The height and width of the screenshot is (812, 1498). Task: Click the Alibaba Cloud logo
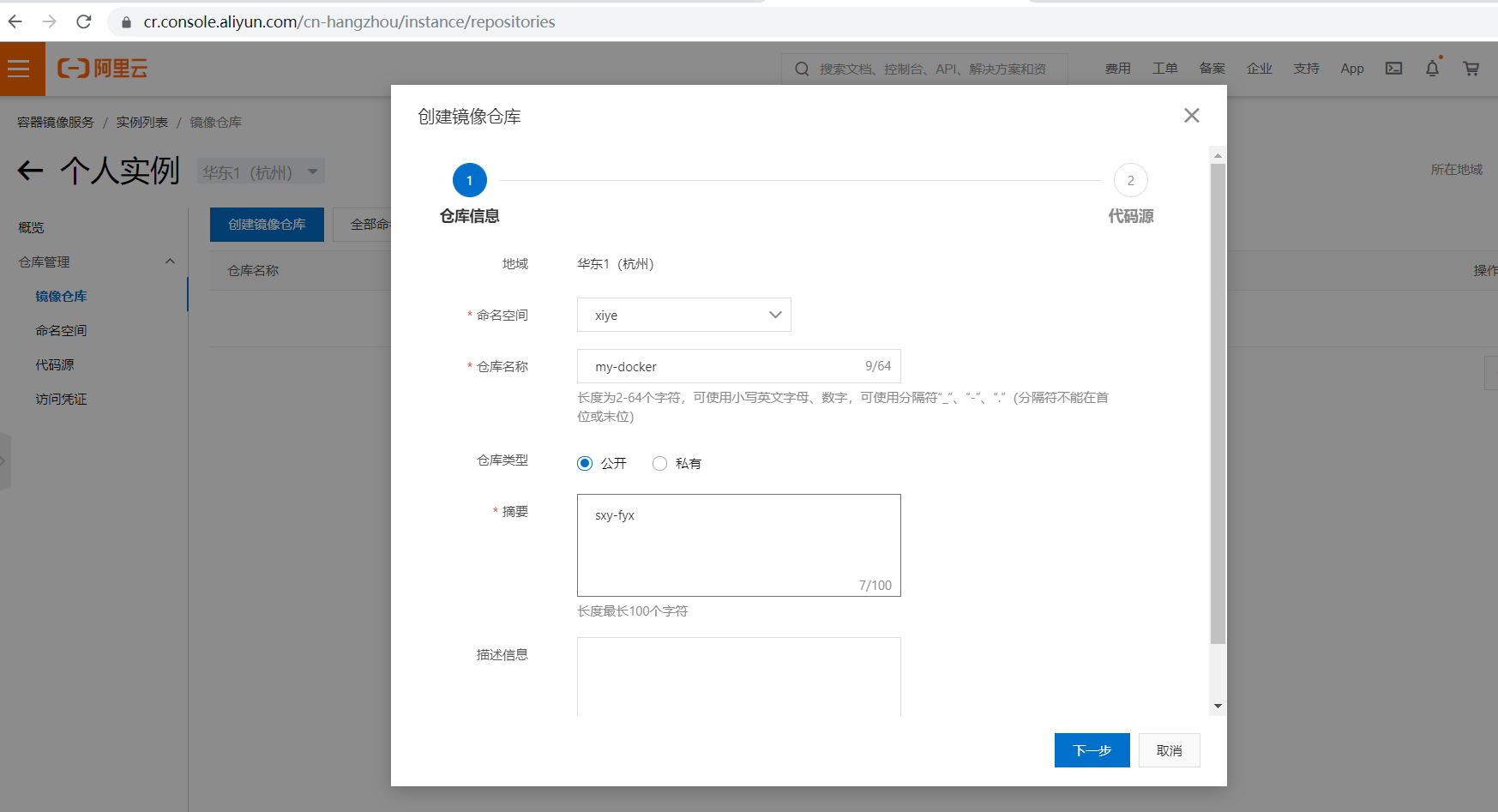click(x=102, y=69)
